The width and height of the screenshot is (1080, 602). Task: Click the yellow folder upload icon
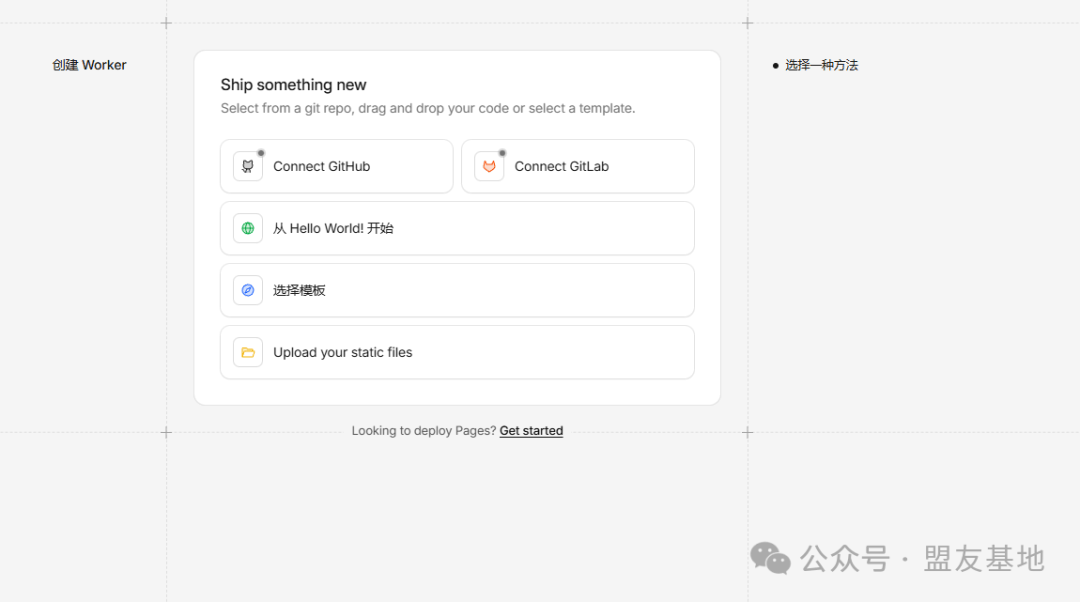coord(248,353)
